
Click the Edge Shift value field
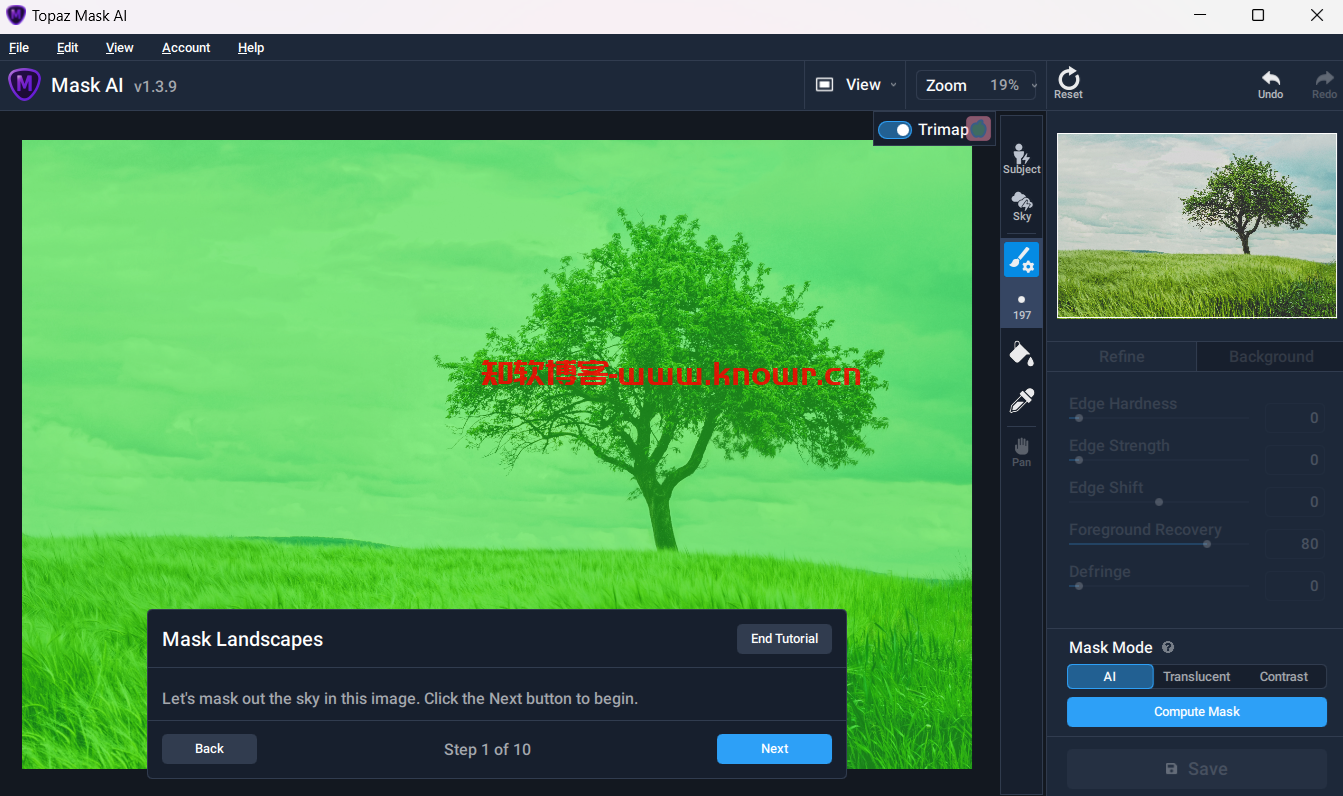[x=1297, y=502]
